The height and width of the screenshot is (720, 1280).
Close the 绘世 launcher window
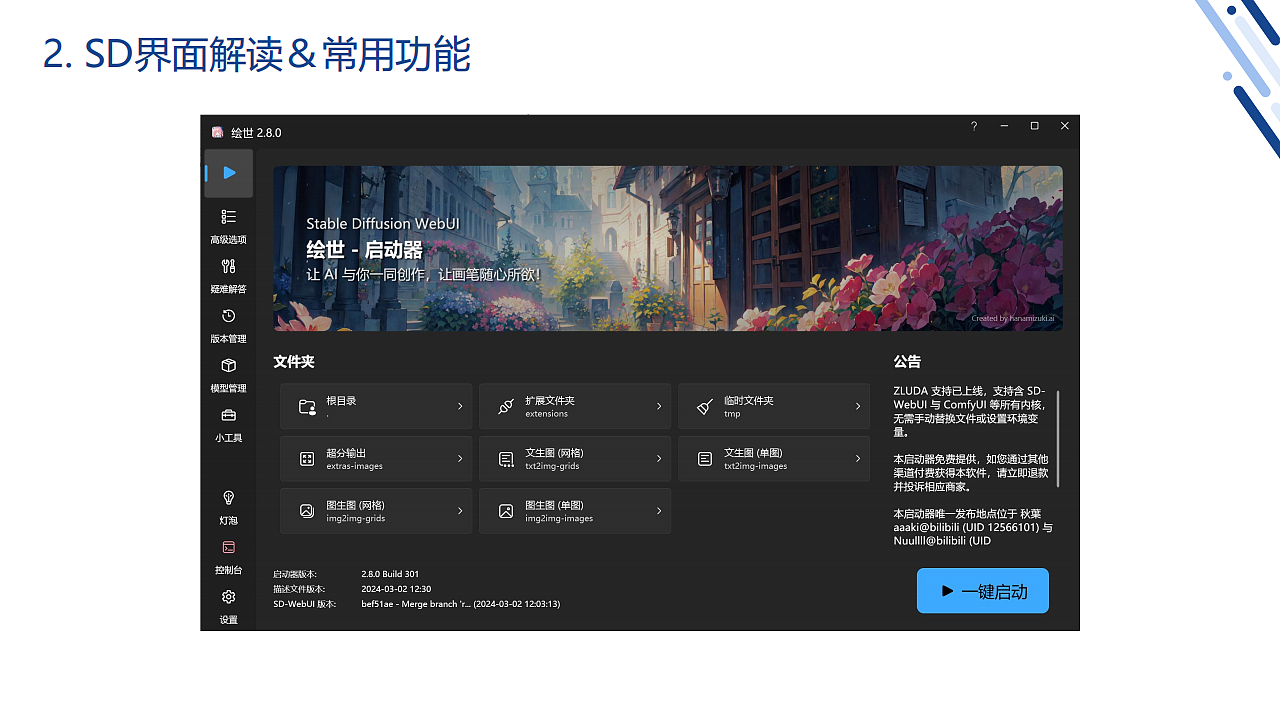point(1064,126)
